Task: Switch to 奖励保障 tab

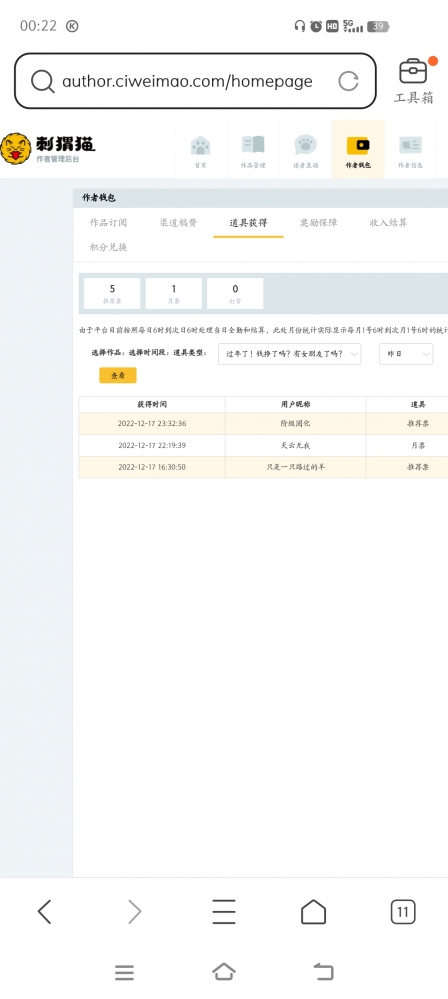Action: coord(319,223)
